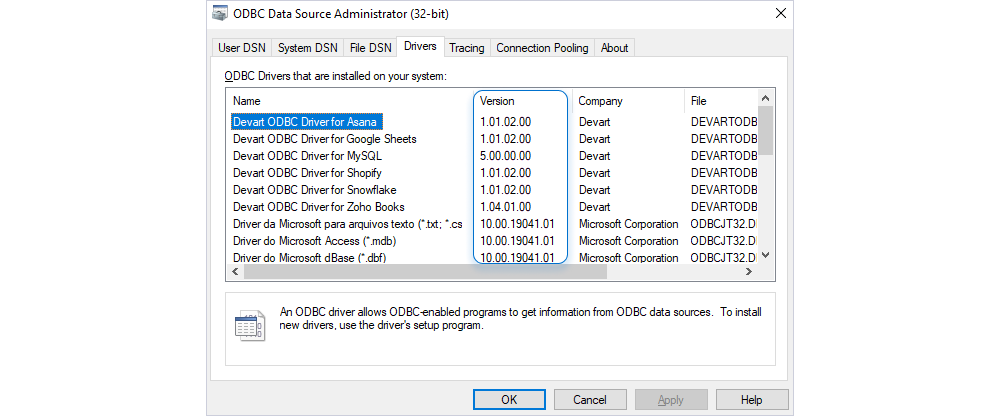1000x416 pixels.
Task: Click the ODBC Data Source Administrator title icon
Action: [x=220, y=13]
